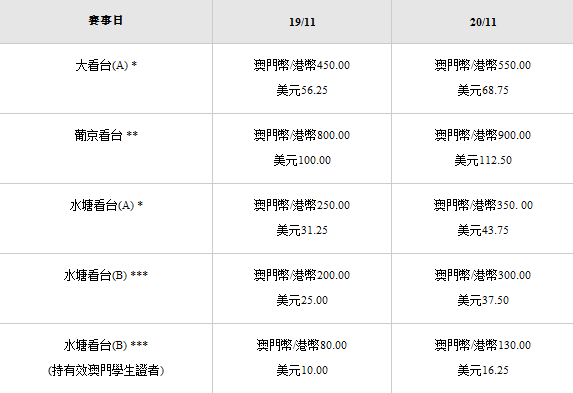Click the 大看台(A) * row label
The image size is (573, 393).
coord(106,66)
